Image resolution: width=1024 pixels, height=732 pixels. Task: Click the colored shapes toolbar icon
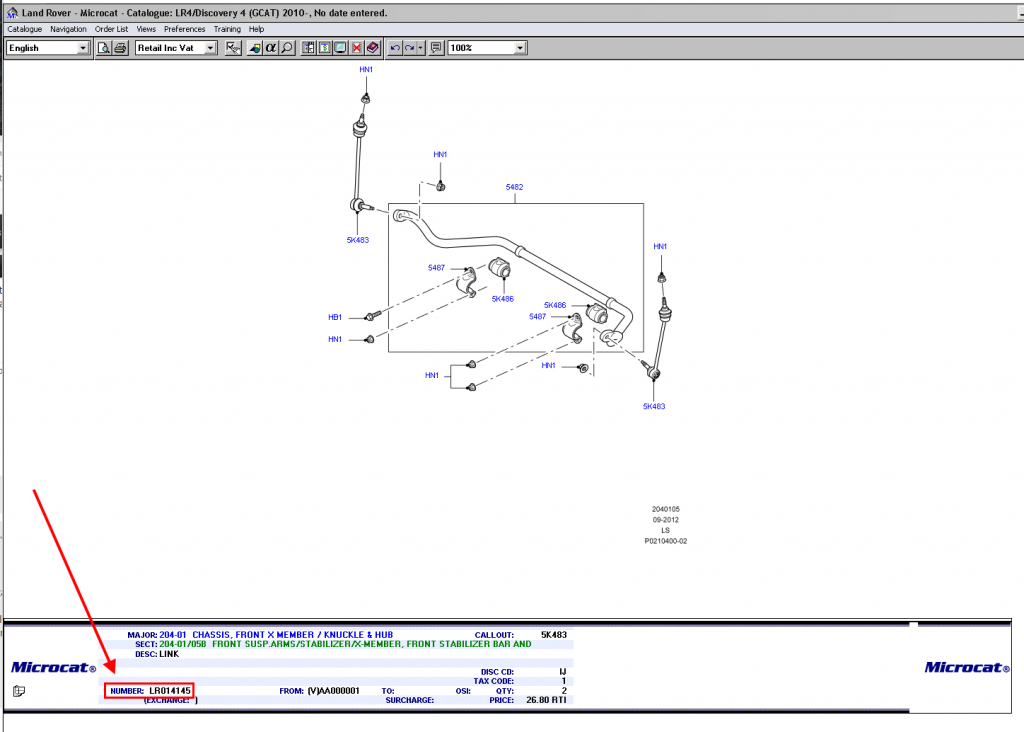point(255,48)
